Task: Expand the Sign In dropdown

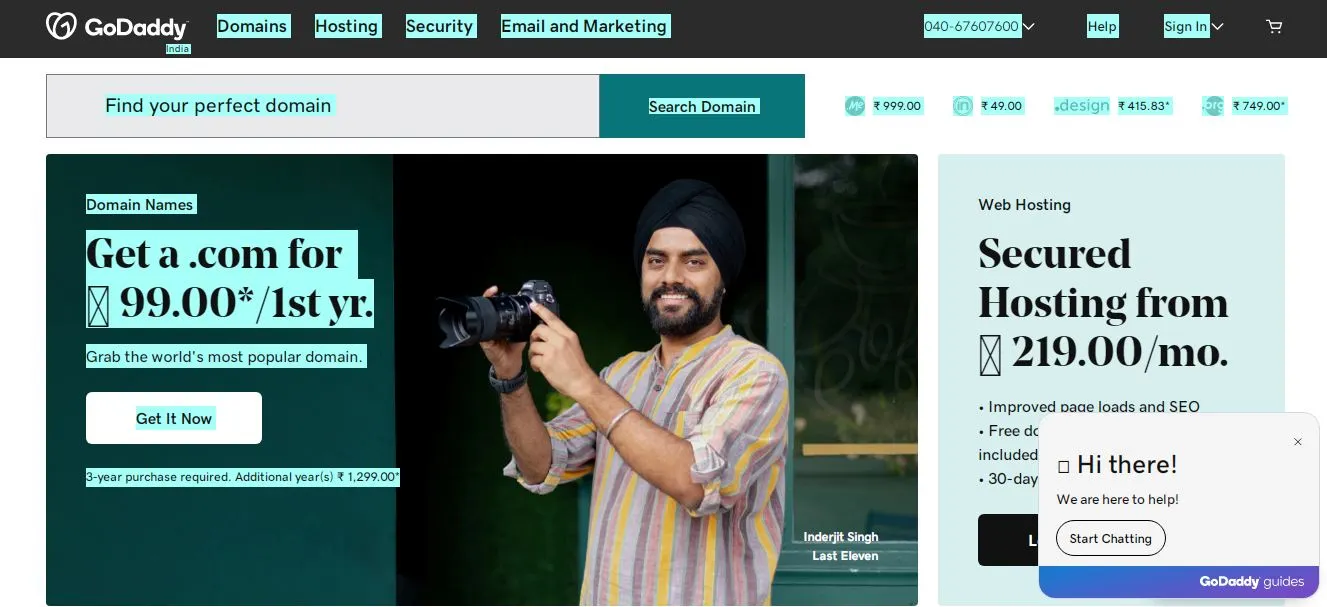Action: pos(1194,27)
